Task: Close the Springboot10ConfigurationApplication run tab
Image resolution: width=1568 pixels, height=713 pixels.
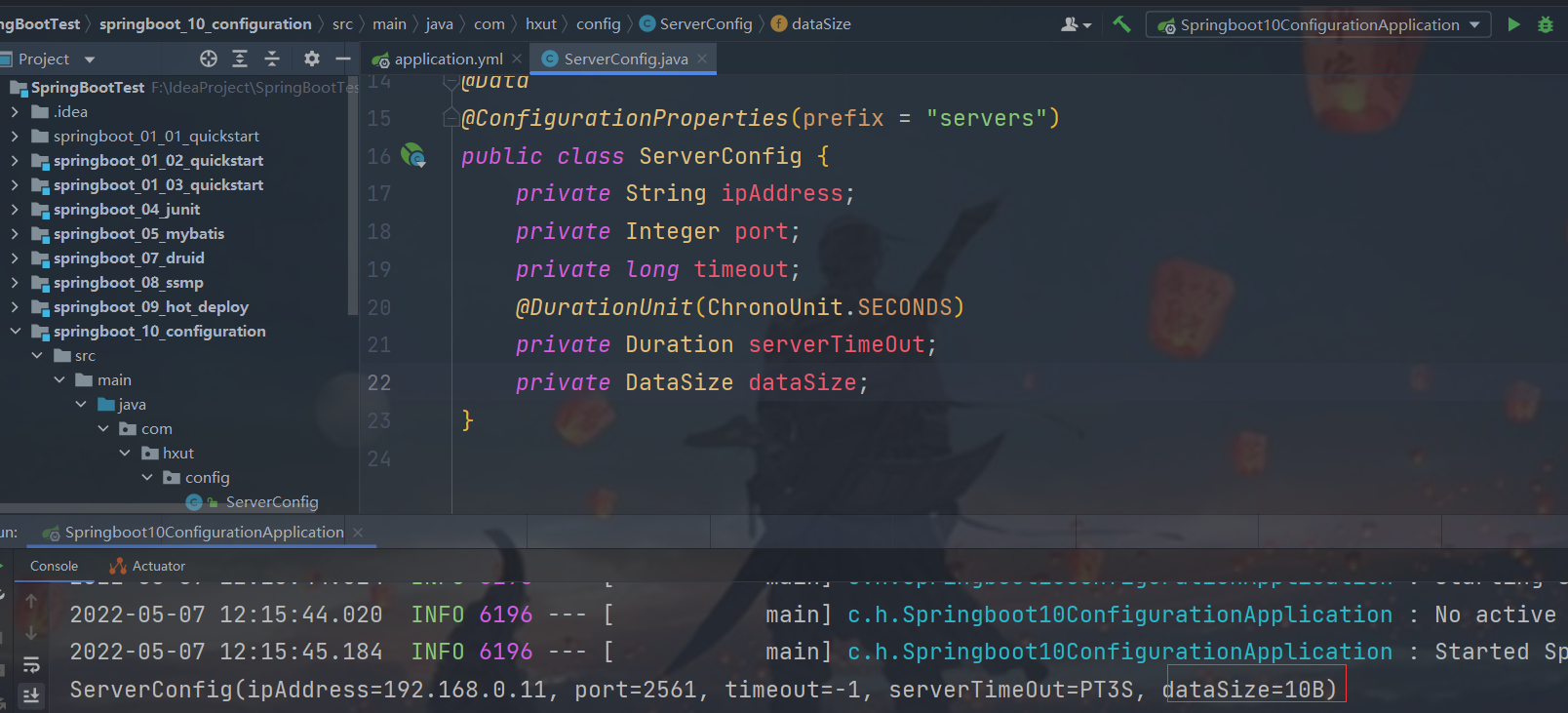Action: tap(358, 532)
